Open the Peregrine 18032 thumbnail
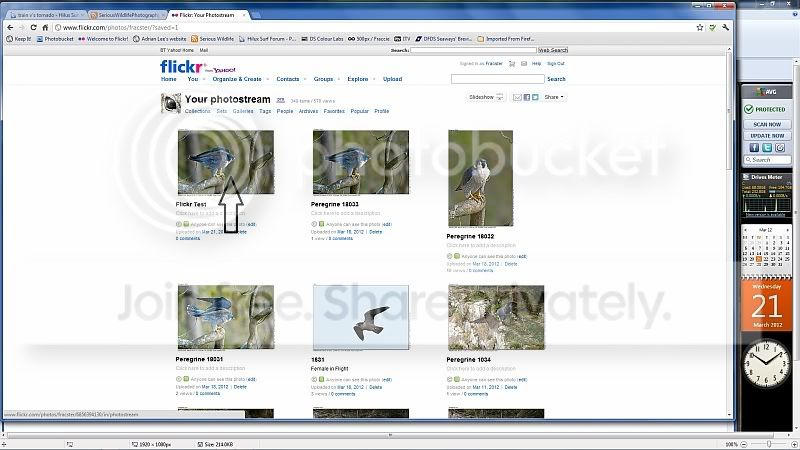800x450 pixels. (x=481, y=178)
